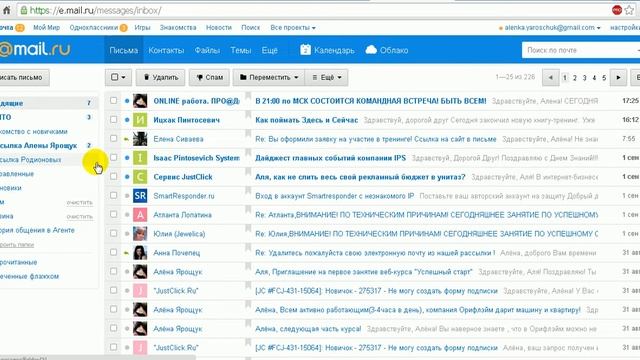This screenshot has width=640, height=360.
Task: Click the bookmark star icon in address bar
Action: click(630, 10)
